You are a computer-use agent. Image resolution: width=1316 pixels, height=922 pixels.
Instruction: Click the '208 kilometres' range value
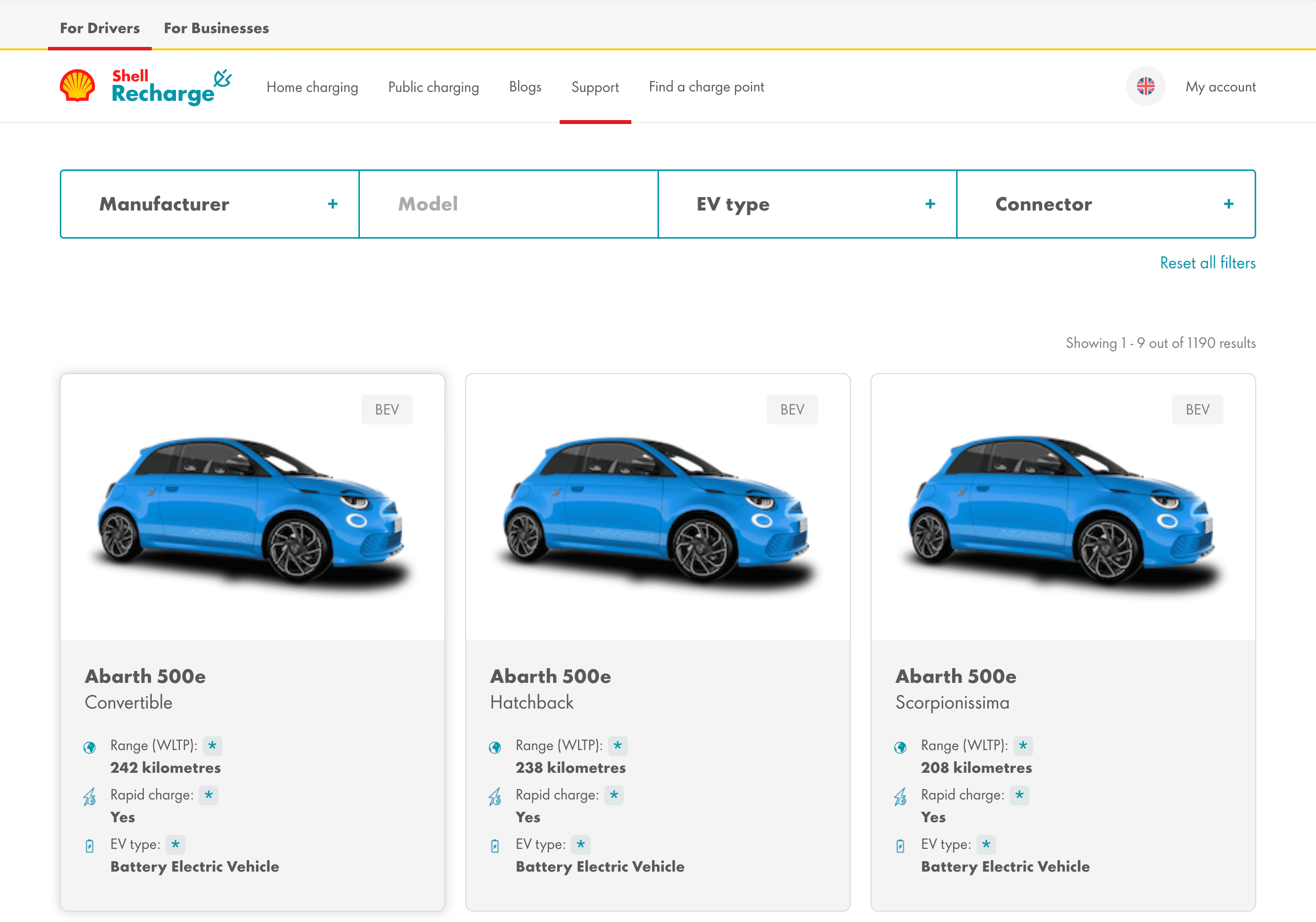976,768
